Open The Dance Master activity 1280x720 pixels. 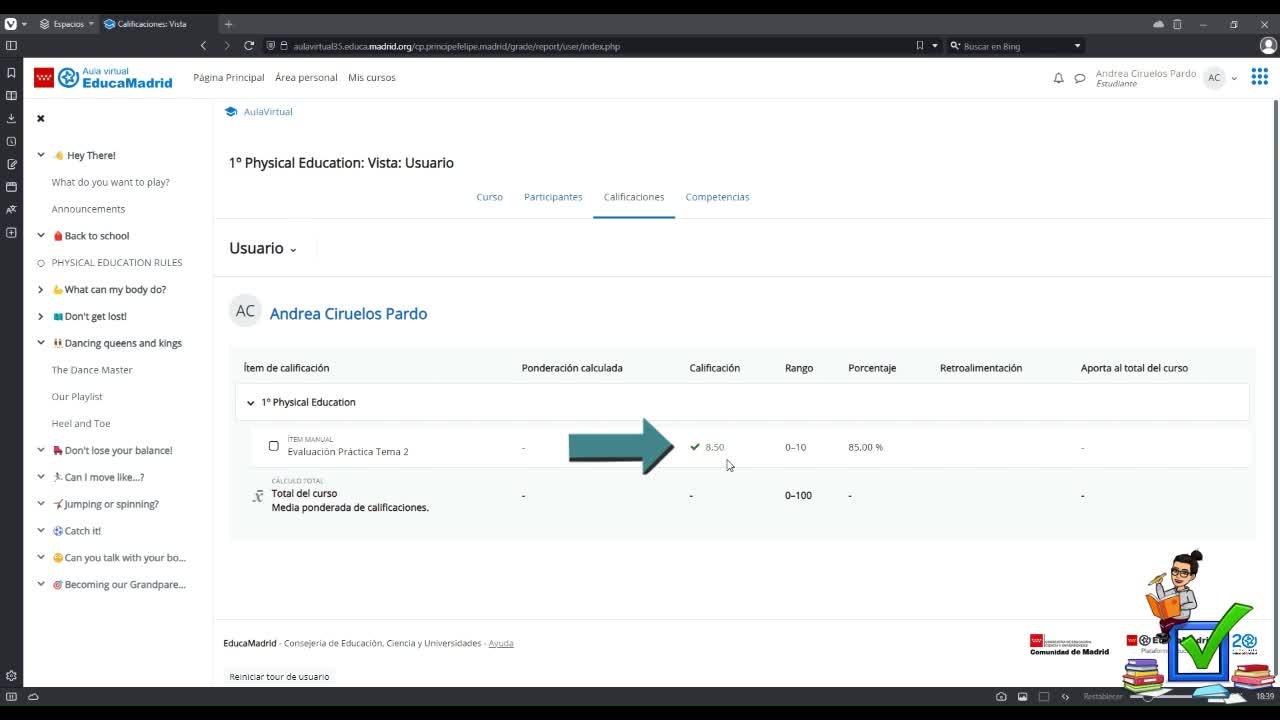(92, 370)
